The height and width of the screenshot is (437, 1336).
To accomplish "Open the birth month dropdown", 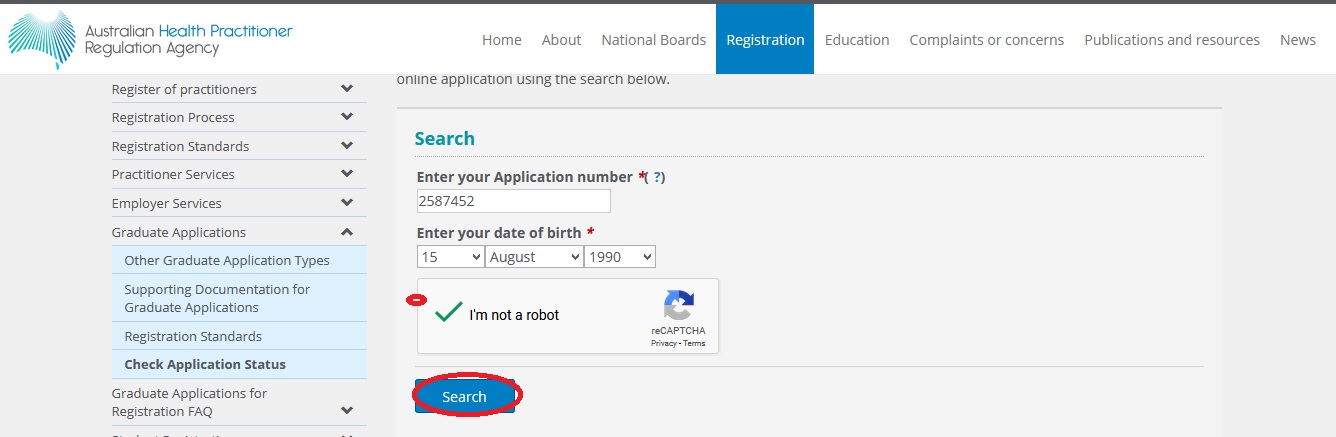I will (x=534, y=257).
